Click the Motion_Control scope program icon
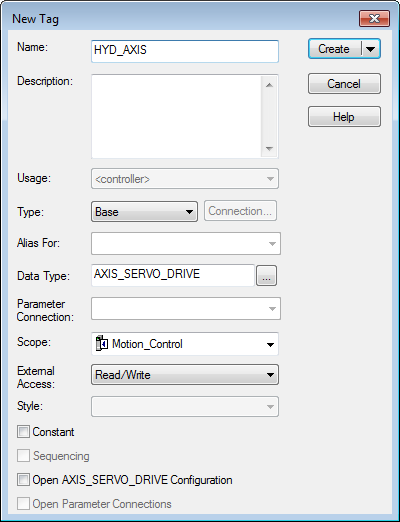This screenshot has width=400, height=522. (102, 343)
